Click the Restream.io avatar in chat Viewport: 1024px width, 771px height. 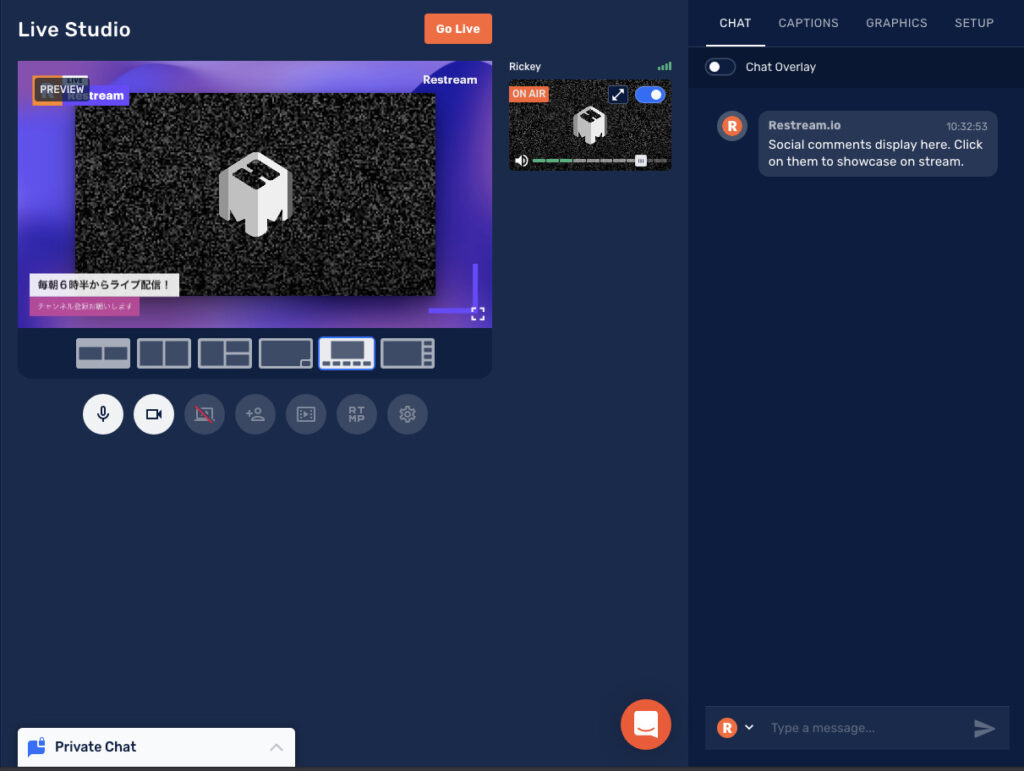732,126
